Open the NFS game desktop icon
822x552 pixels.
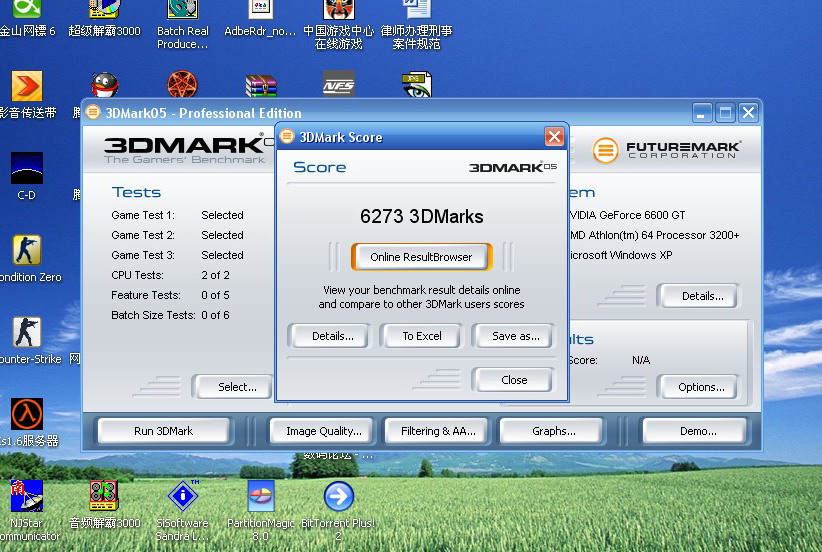pos(339,84)
